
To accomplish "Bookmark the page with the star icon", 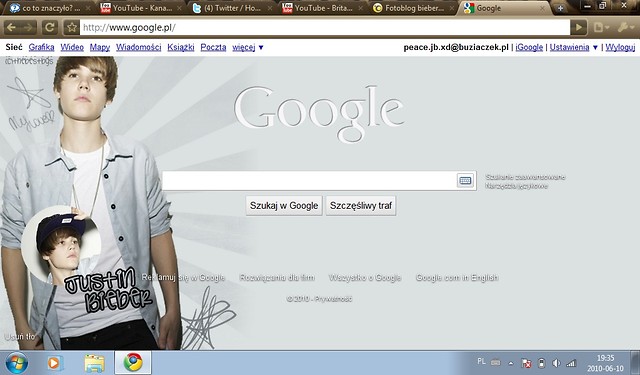I will pos(71,27).
